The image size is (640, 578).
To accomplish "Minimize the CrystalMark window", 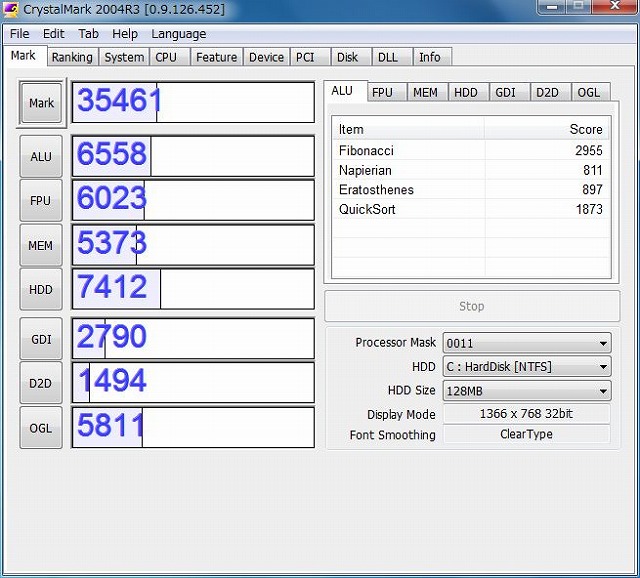I will coord(552,7).
